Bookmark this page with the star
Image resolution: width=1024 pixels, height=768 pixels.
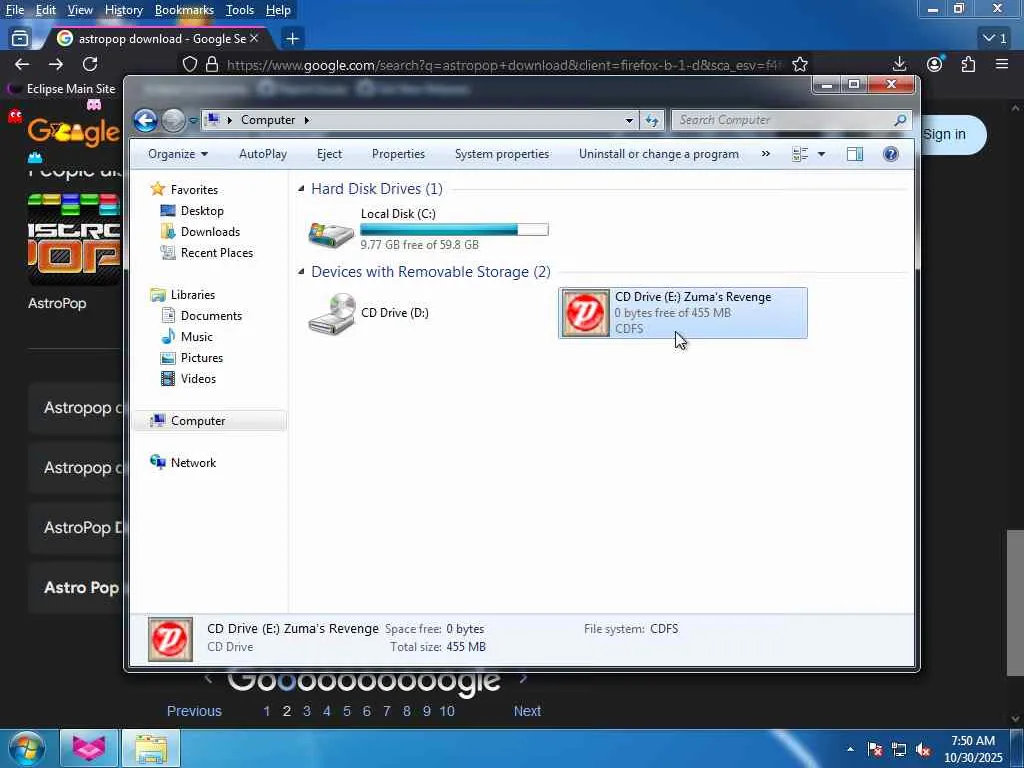800,64
